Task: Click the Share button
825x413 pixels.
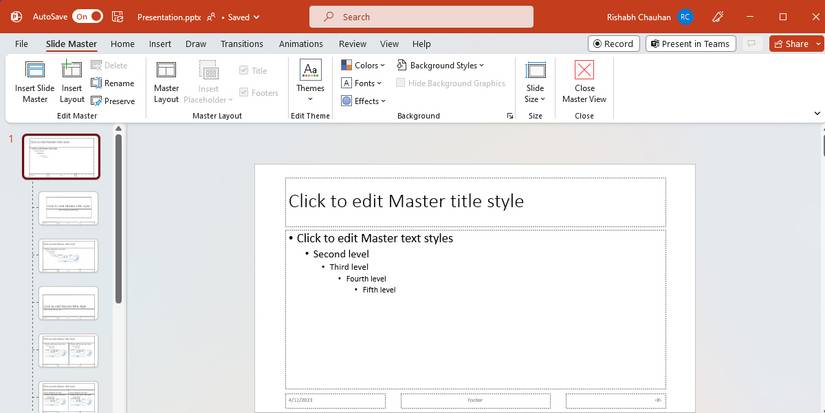Action: pyautogui.click(x=791, y=44)
